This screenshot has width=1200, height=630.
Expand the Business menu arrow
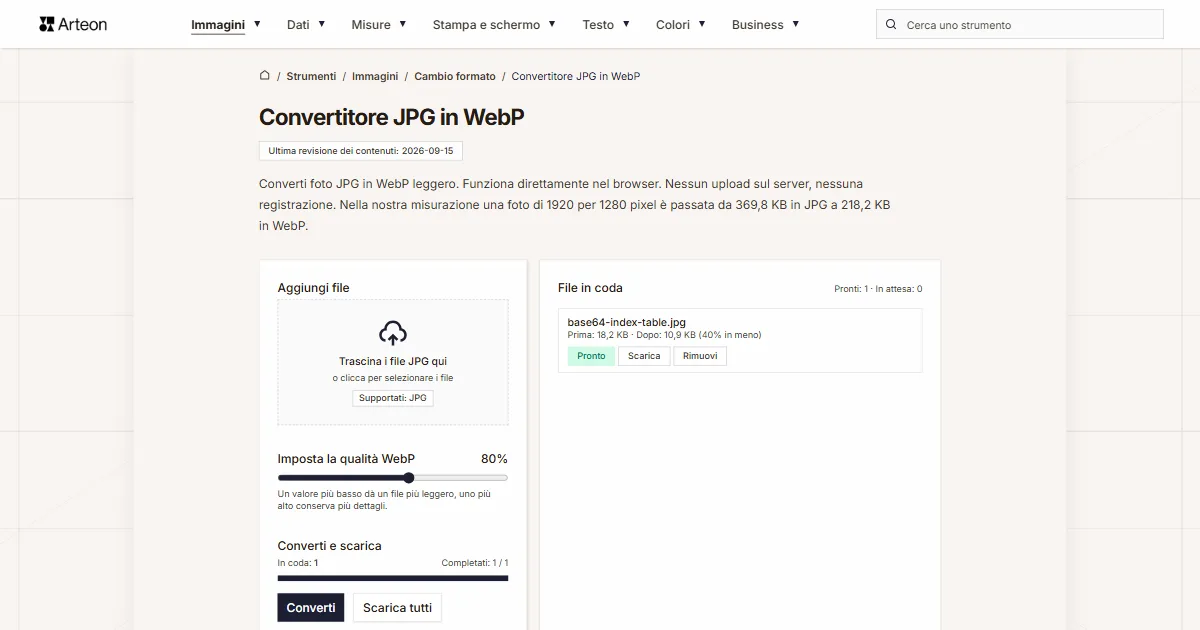tap(796, 23)
